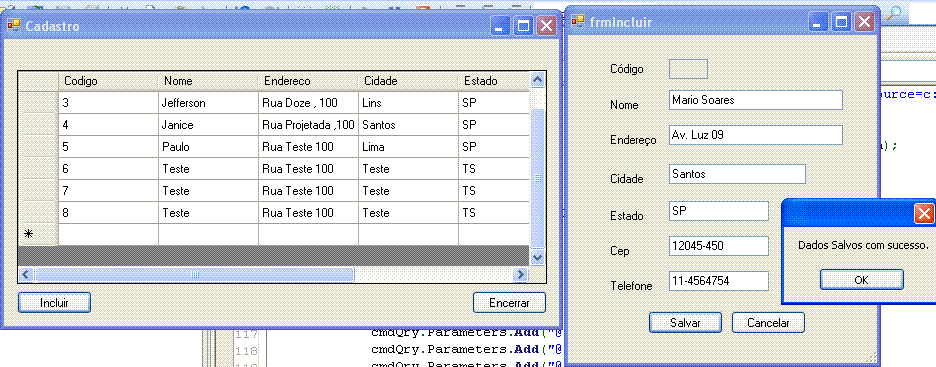
Task: Click the Cadastro window icon in title bar
Action: [14, 26]
